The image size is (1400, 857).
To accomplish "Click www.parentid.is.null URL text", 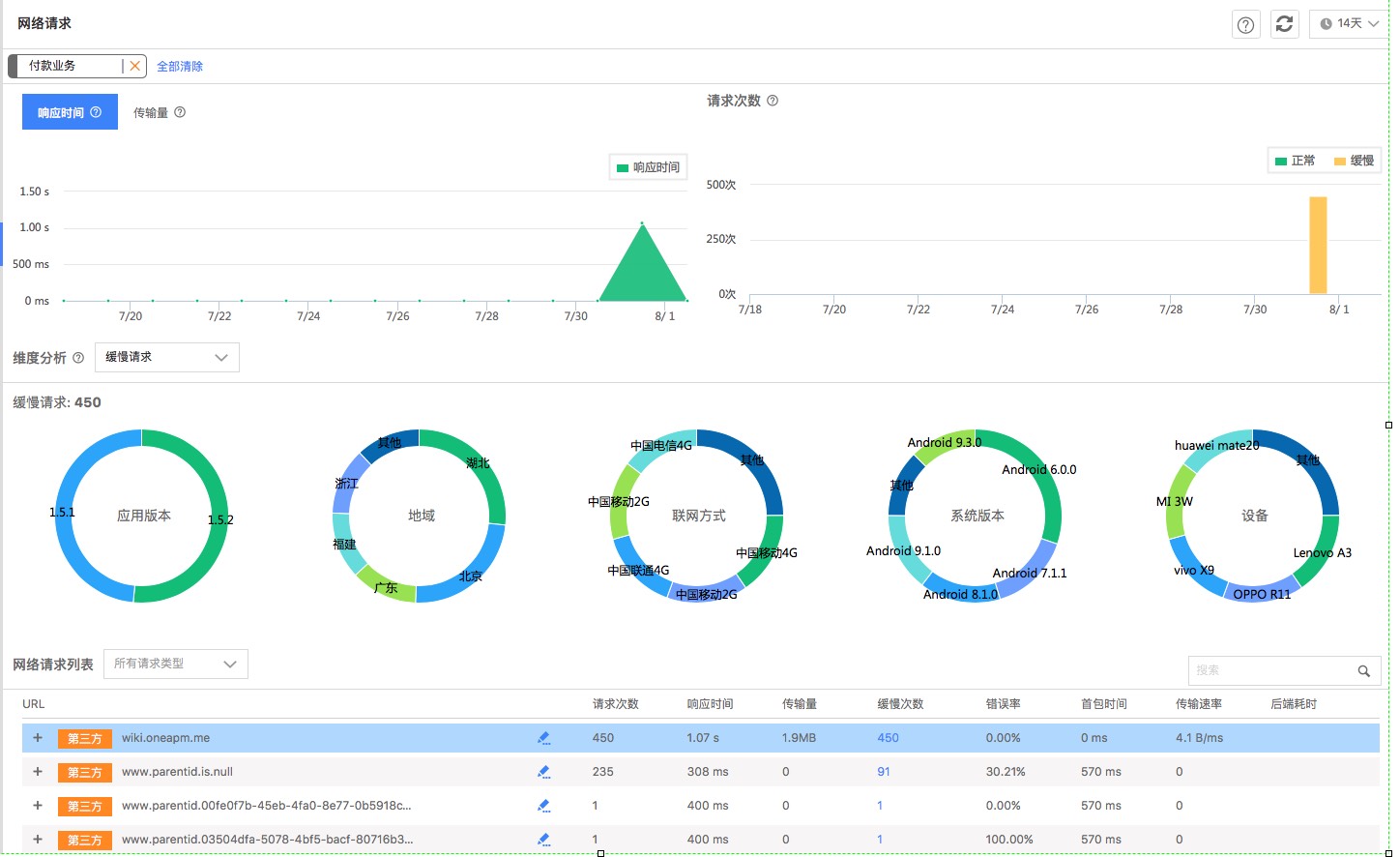I will 177,772.
